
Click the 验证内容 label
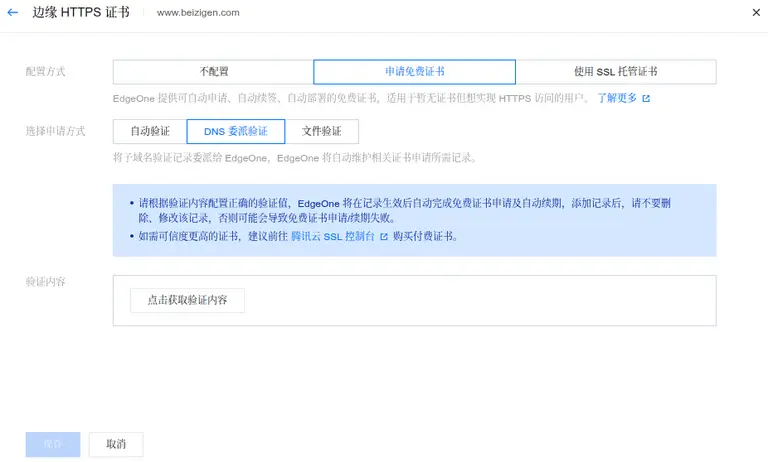46,282
